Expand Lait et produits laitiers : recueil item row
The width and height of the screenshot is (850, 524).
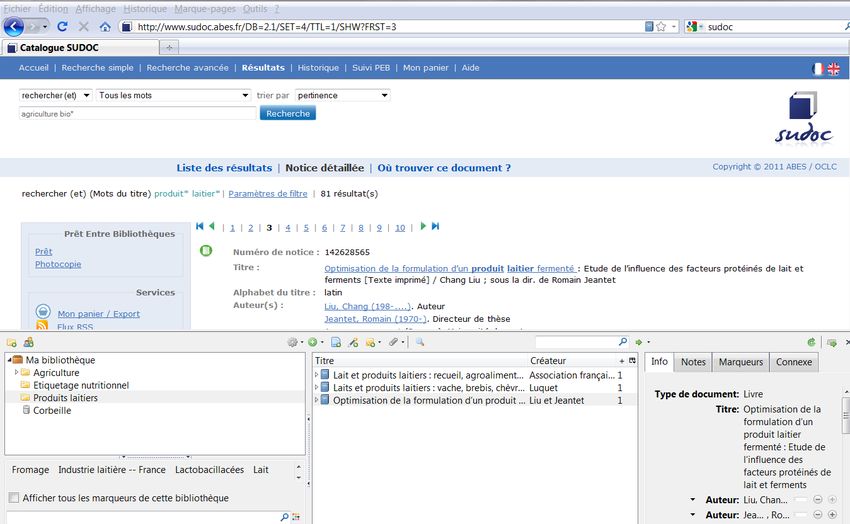coord(317,374)
